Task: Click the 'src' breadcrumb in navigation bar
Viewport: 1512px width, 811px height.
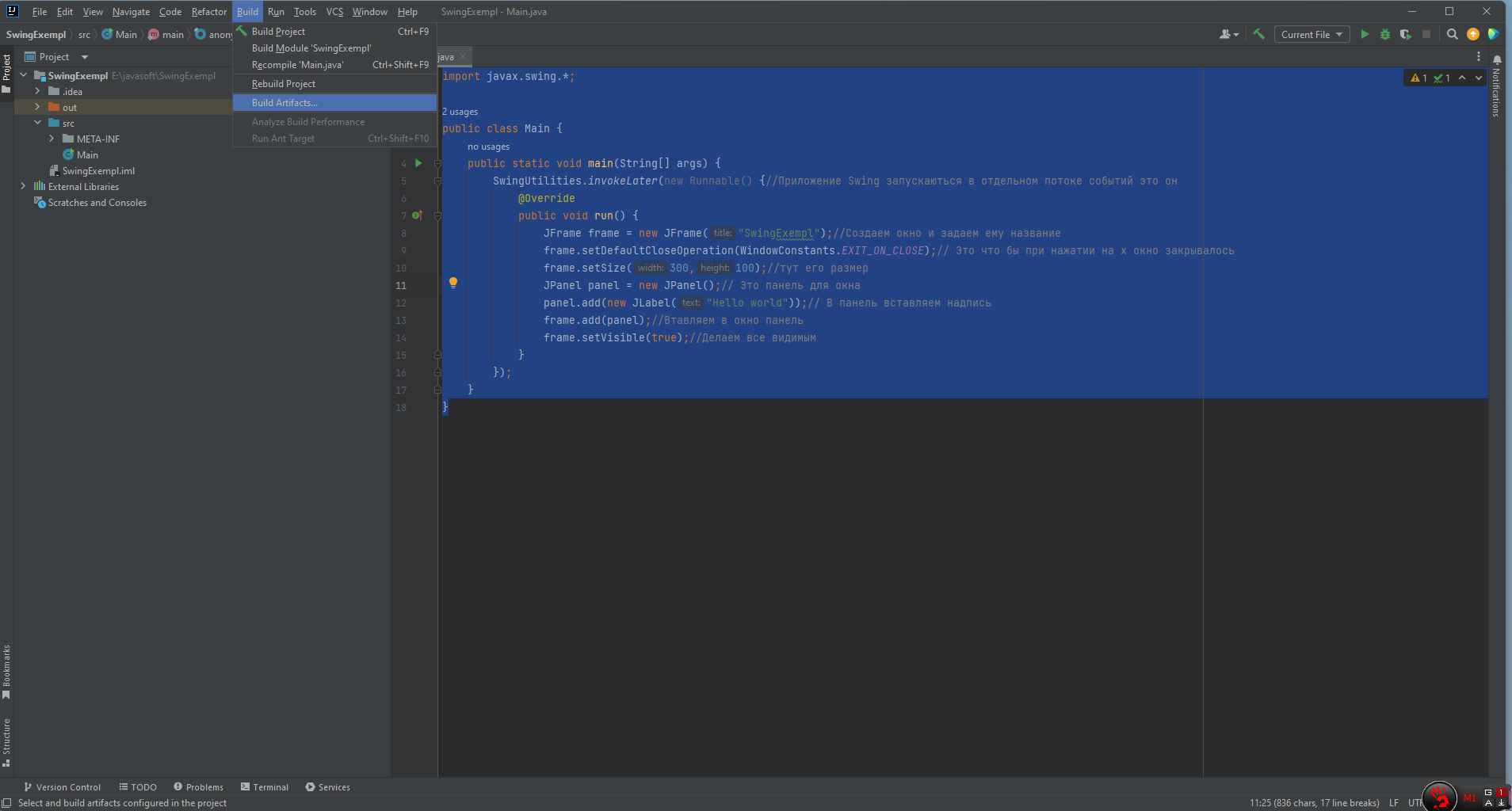Action: click(x=84, y=35)
